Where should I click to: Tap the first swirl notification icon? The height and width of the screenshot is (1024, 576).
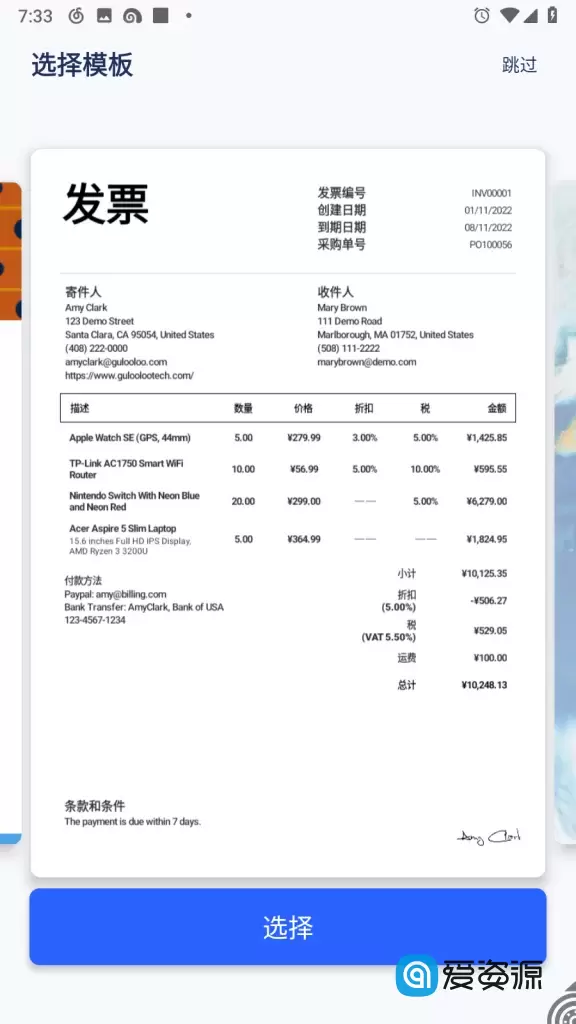click(76, 16)
